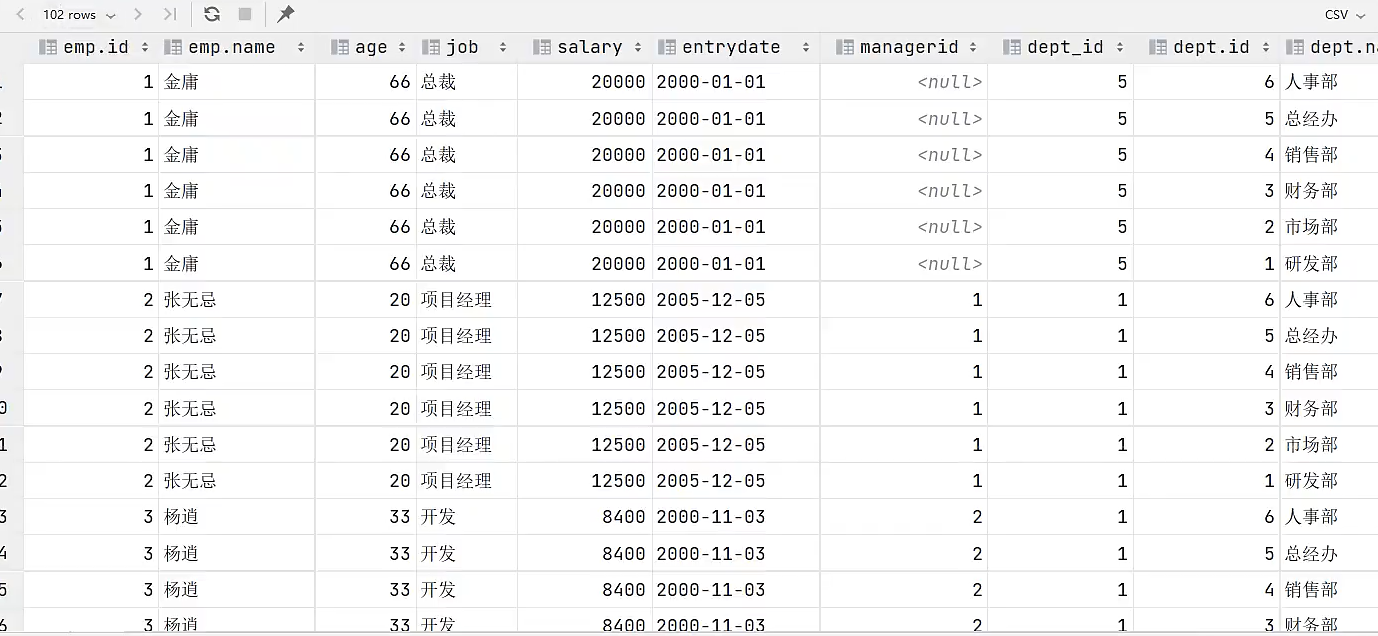Click table icon beside entrydate header
Image resolution: width=1378 pixels, height=636 pixels.
[x=667, y=47]
